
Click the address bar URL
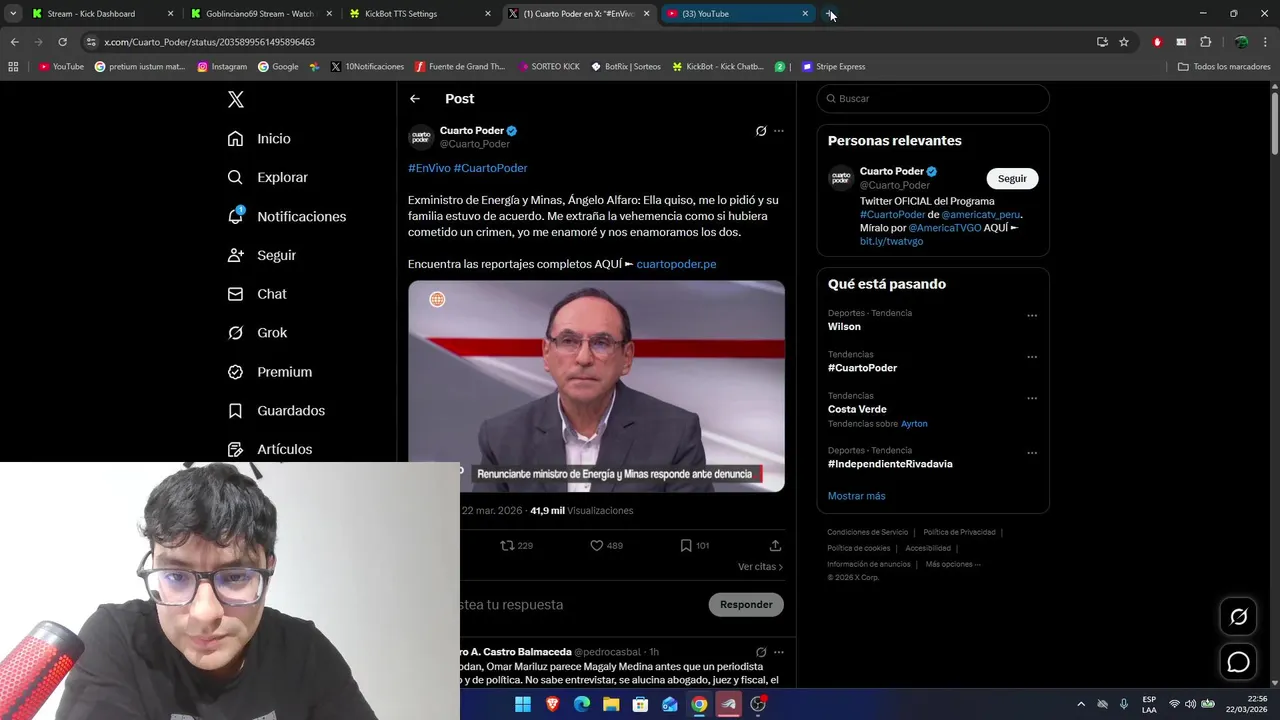pyautogui.click(x=209, y=42)
